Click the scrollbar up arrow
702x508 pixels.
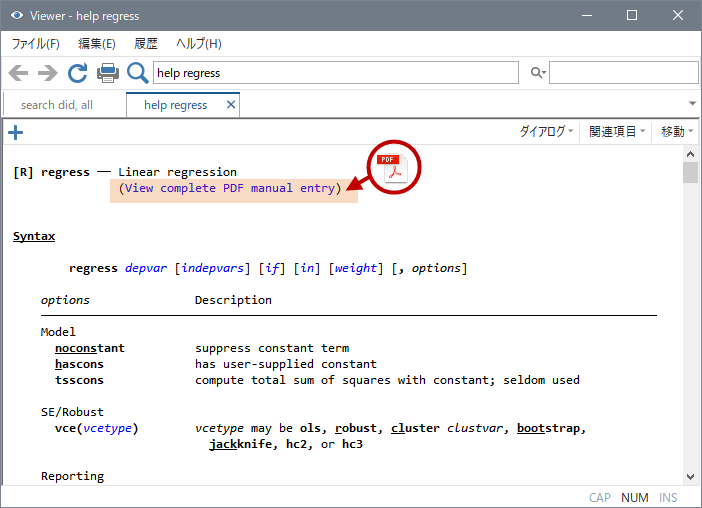tap(690, 154)
